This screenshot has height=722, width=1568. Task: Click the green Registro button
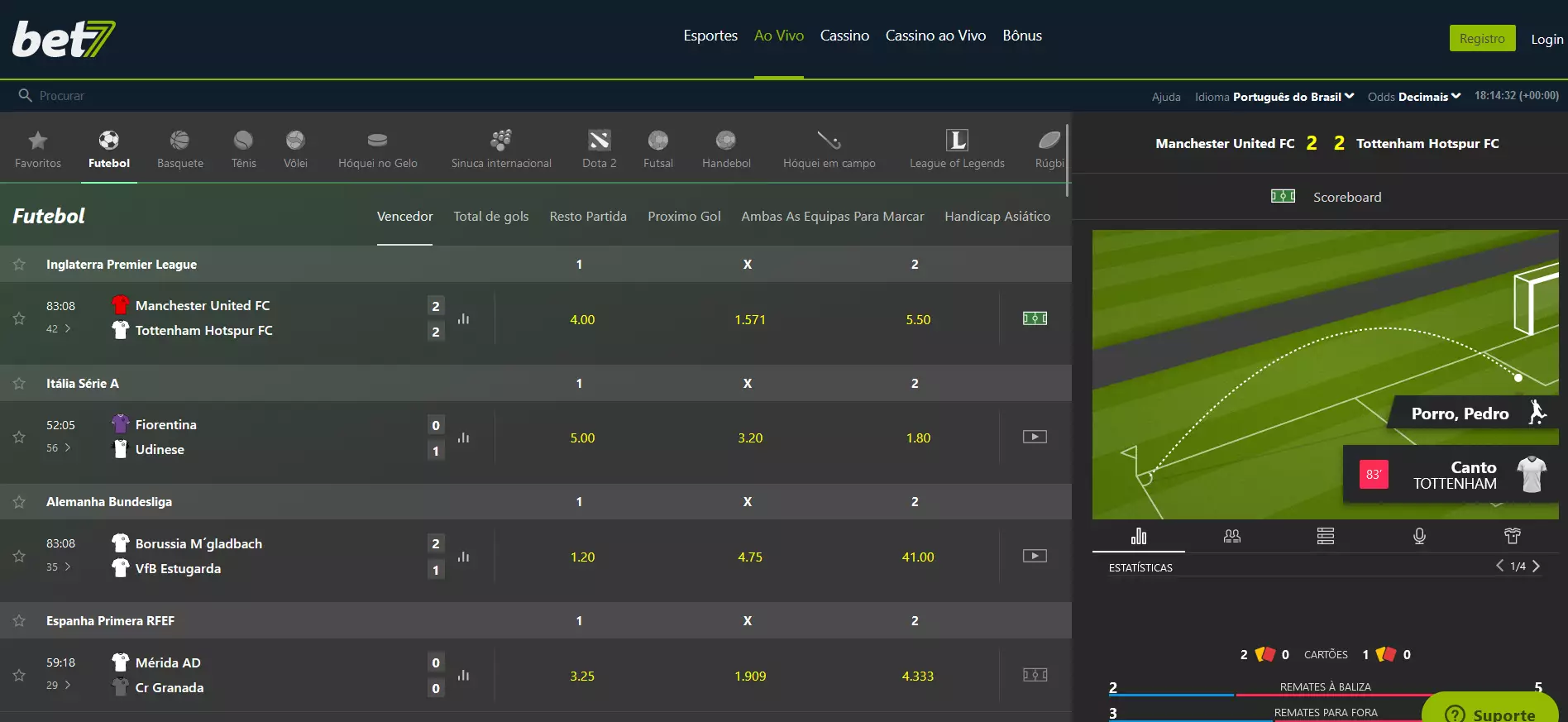1481,38
